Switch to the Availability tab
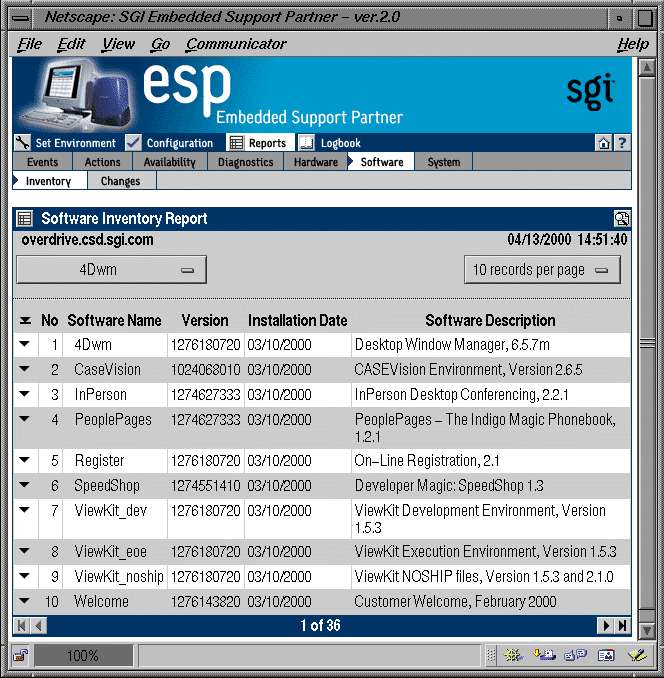Screen dimensions: 664x678 click(x=169, y=162)
